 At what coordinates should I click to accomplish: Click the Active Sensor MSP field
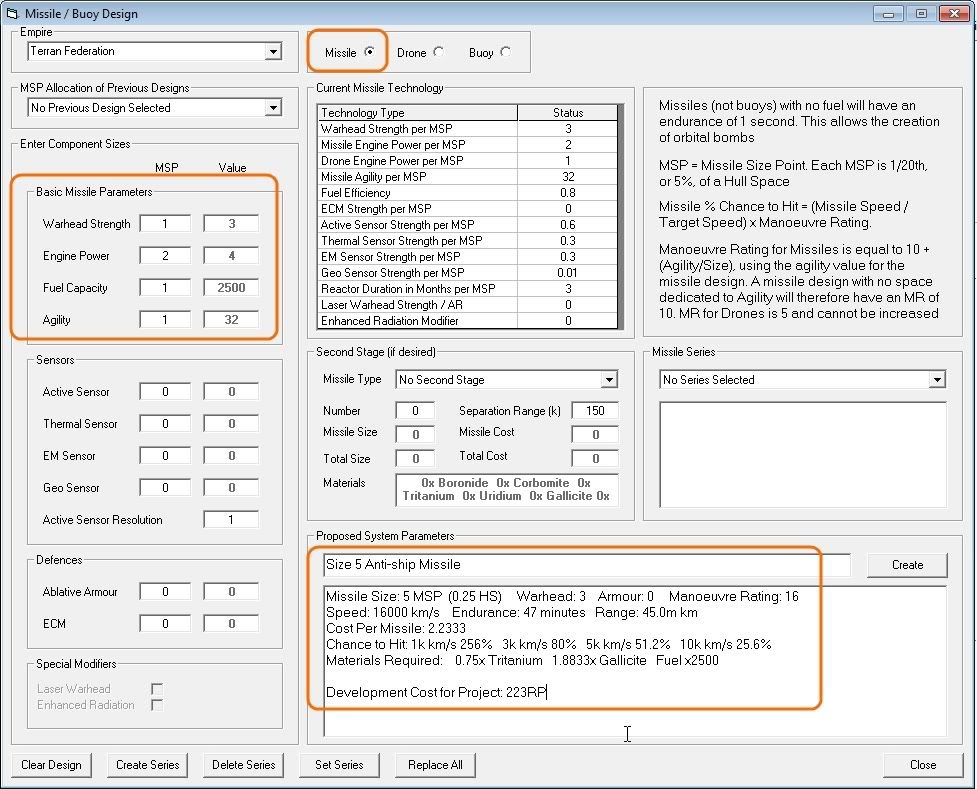165,391
